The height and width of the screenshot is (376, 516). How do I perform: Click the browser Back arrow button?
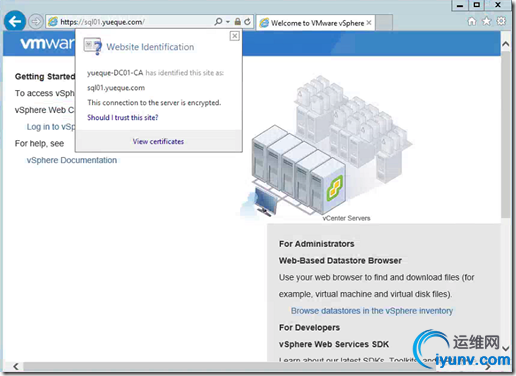[15, 21]
